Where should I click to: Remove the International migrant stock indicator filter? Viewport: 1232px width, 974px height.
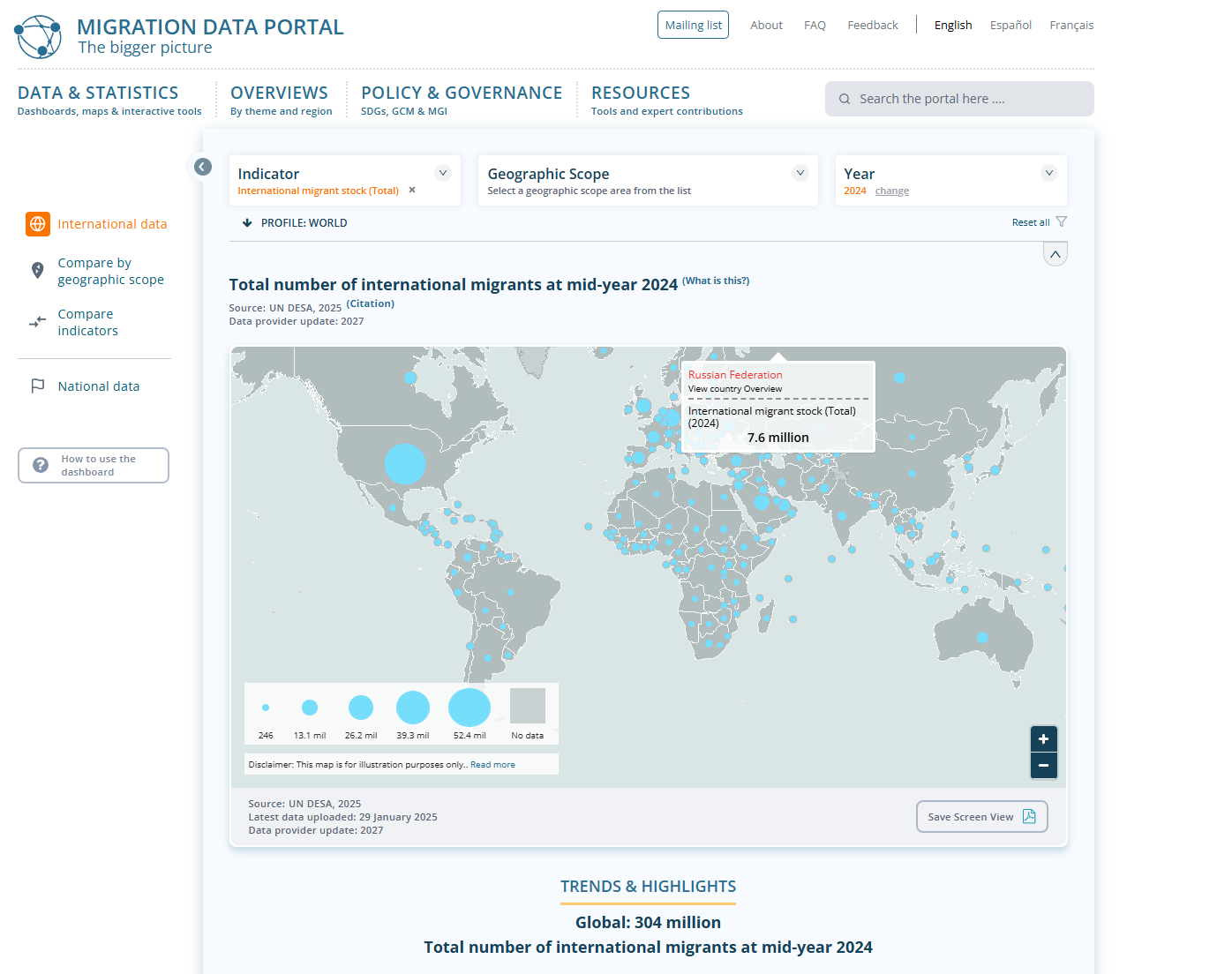pos(412,191)
